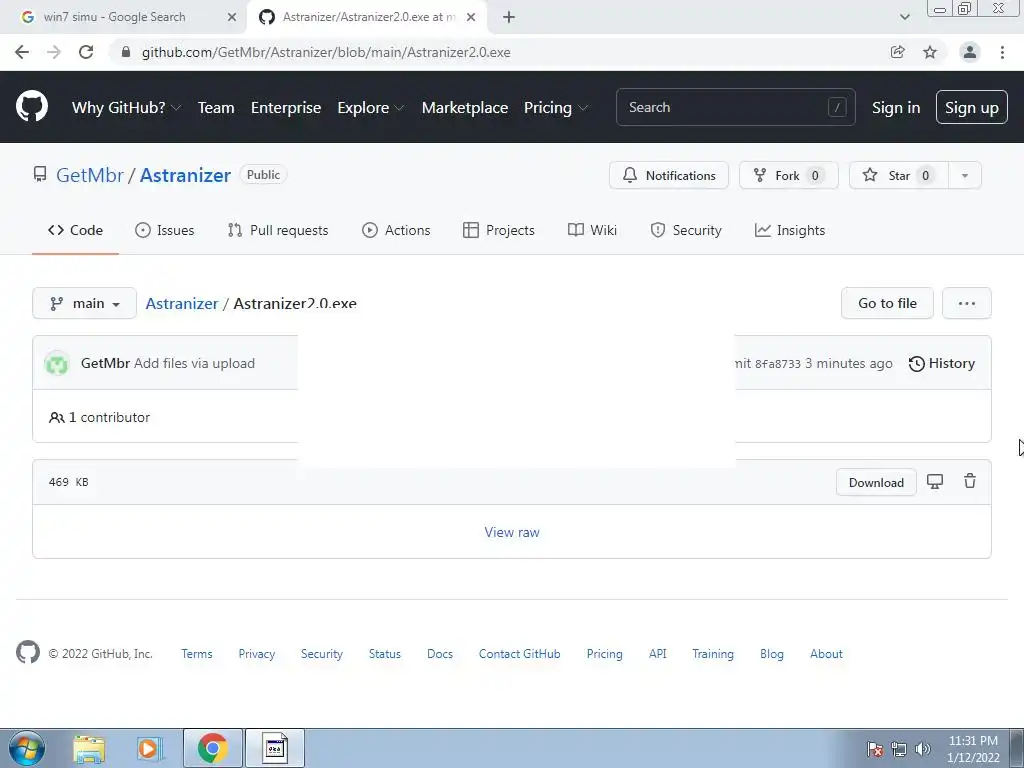Click the volume speaker tray icon

coord(923,749)
